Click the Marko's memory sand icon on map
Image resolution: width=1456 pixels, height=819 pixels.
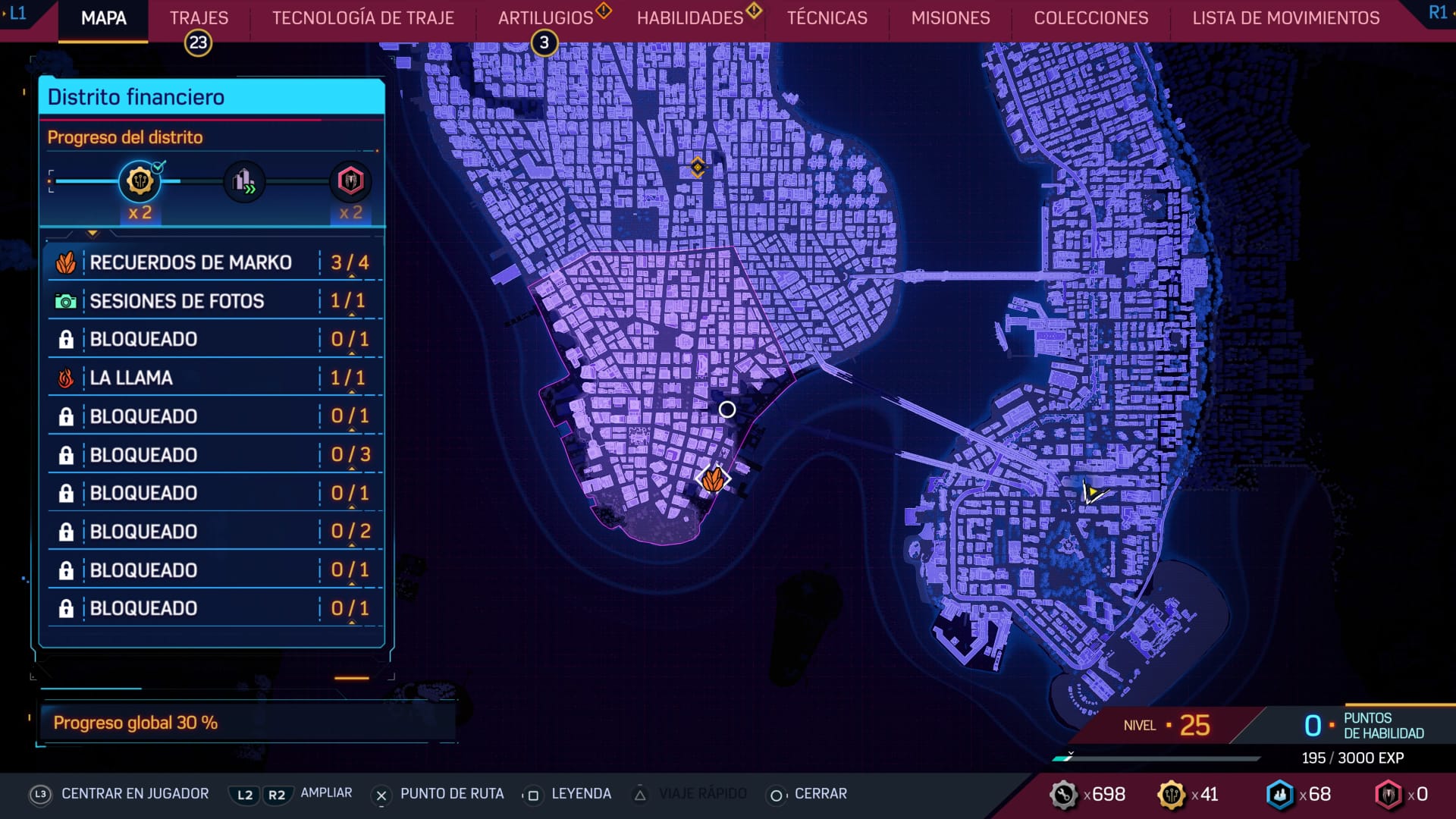tap(713, 479)
